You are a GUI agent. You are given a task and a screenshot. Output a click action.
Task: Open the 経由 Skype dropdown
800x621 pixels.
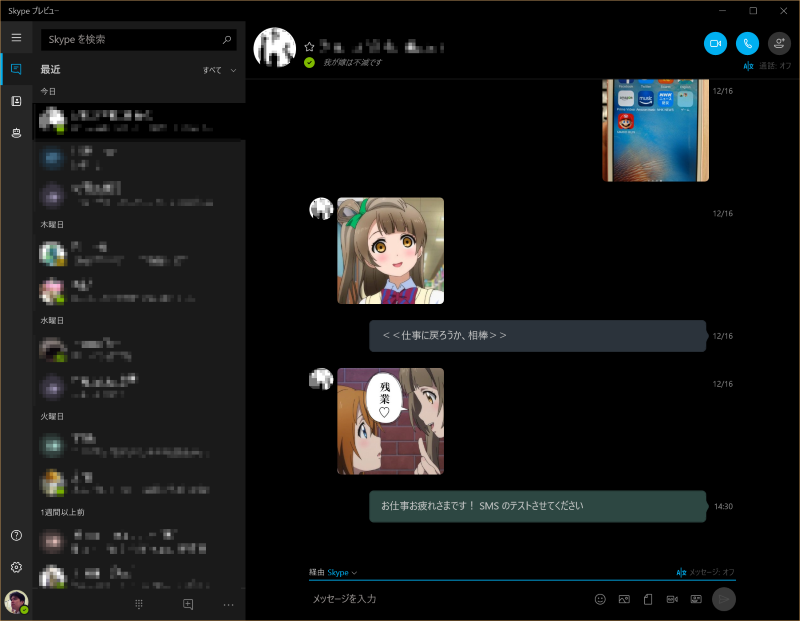[333, 573]
